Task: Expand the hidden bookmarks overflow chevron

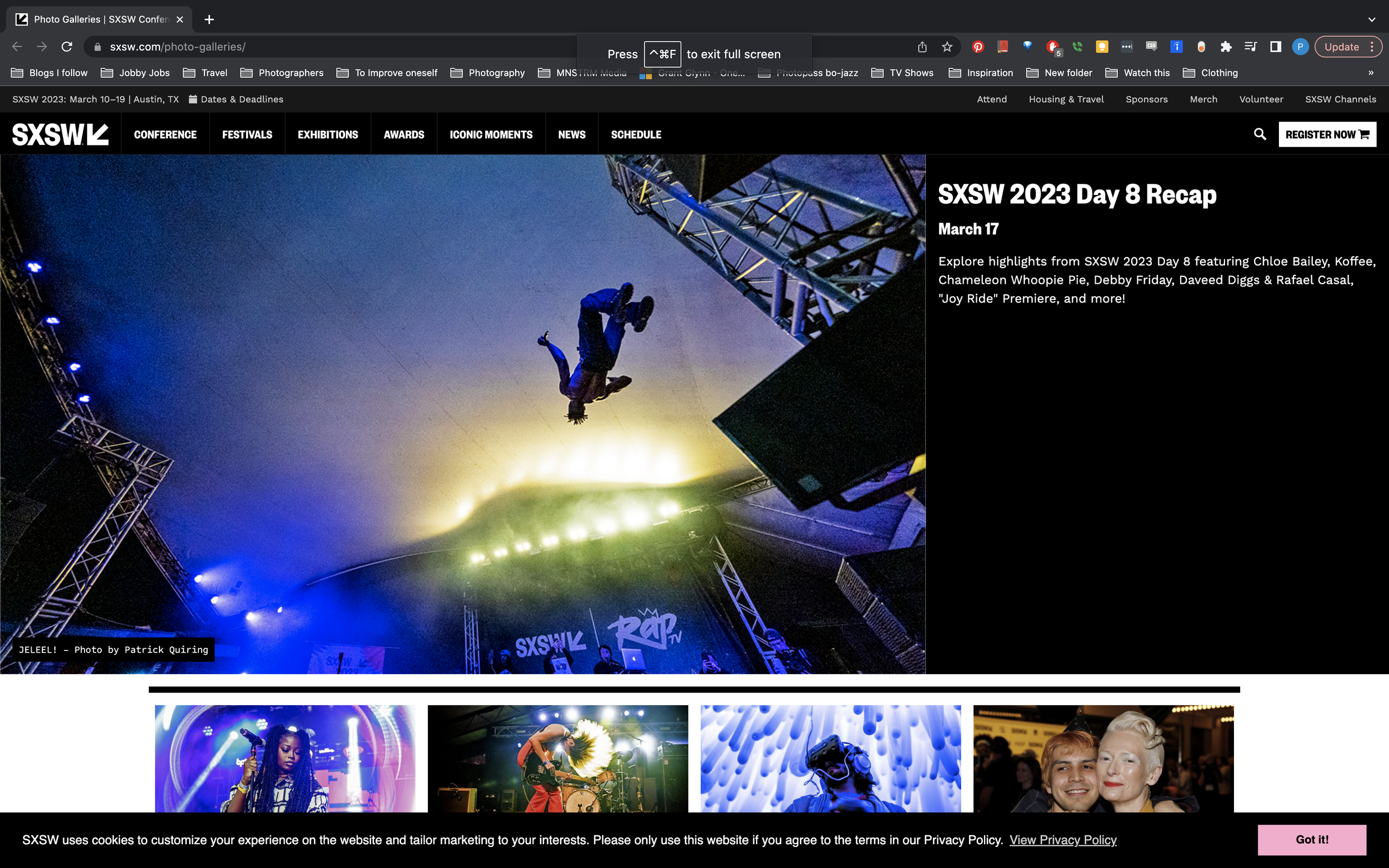Action: [1371, 73]
